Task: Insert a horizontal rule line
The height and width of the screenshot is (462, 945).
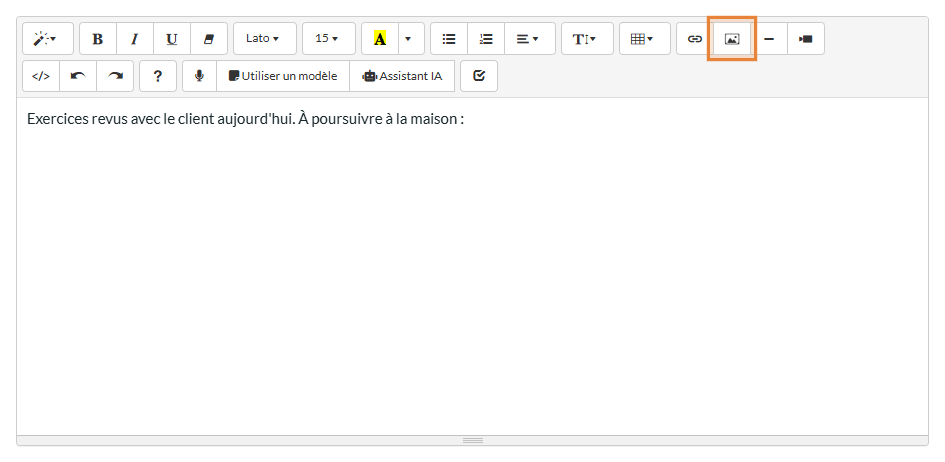Action: coord(769,39)
